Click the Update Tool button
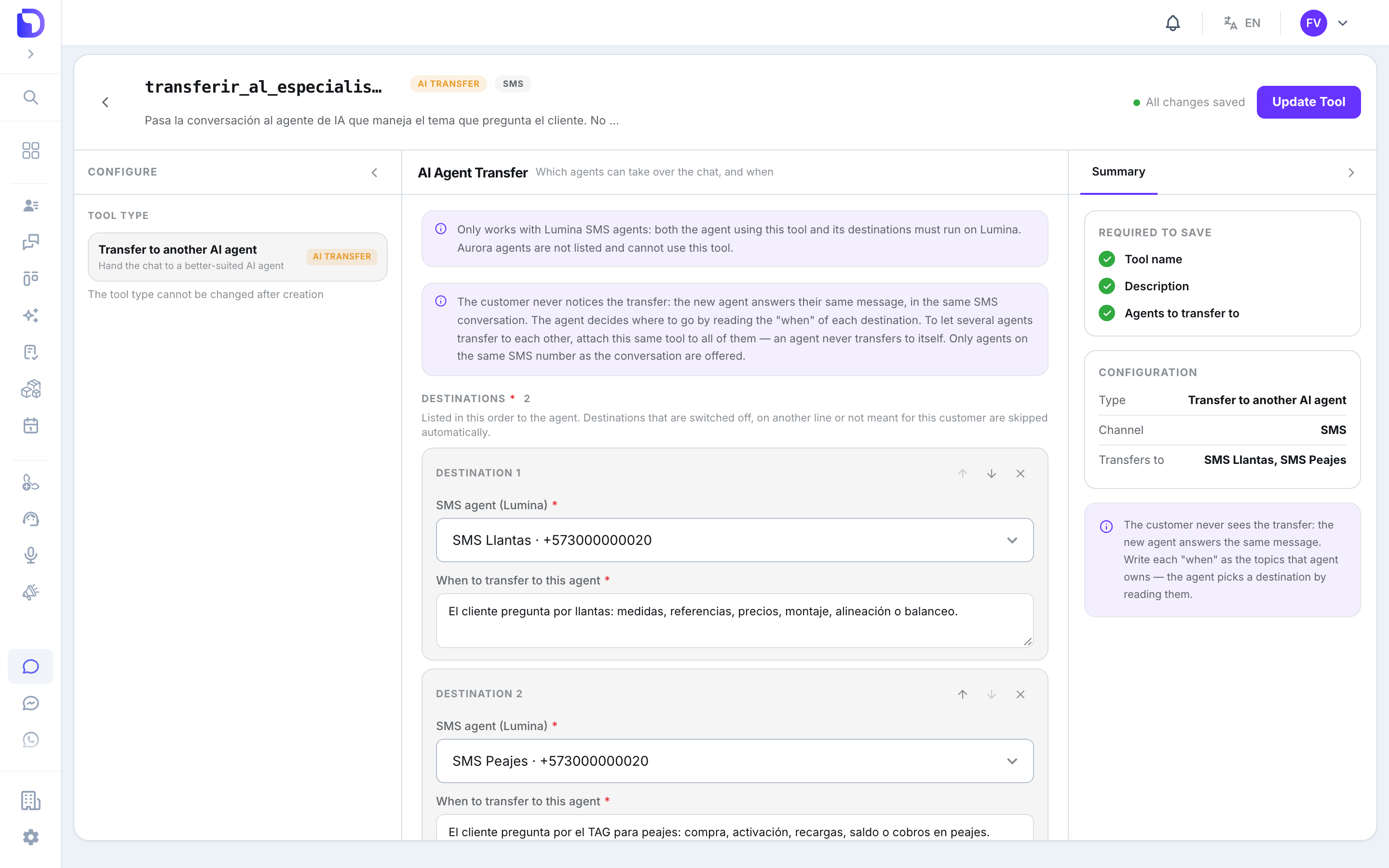The image size is (1389, 868). pos(1308,102)
